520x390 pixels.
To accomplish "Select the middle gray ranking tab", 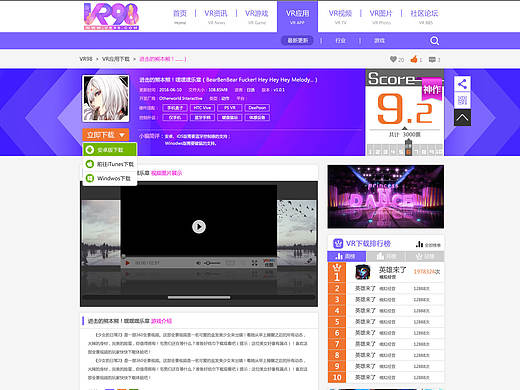I will [x=386, y=256].
